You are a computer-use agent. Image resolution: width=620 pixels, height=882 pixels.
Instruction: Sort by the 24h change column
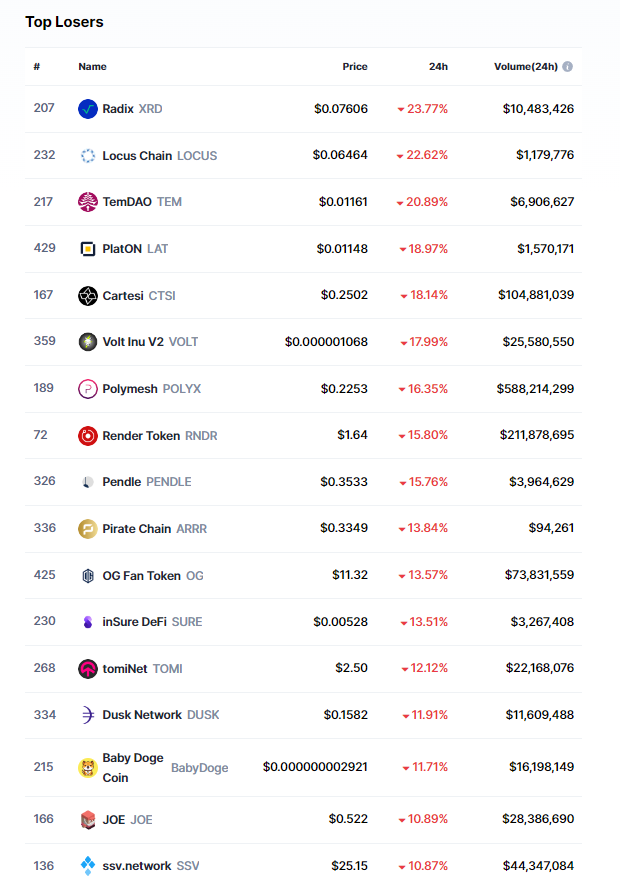[x=438, y=67]
